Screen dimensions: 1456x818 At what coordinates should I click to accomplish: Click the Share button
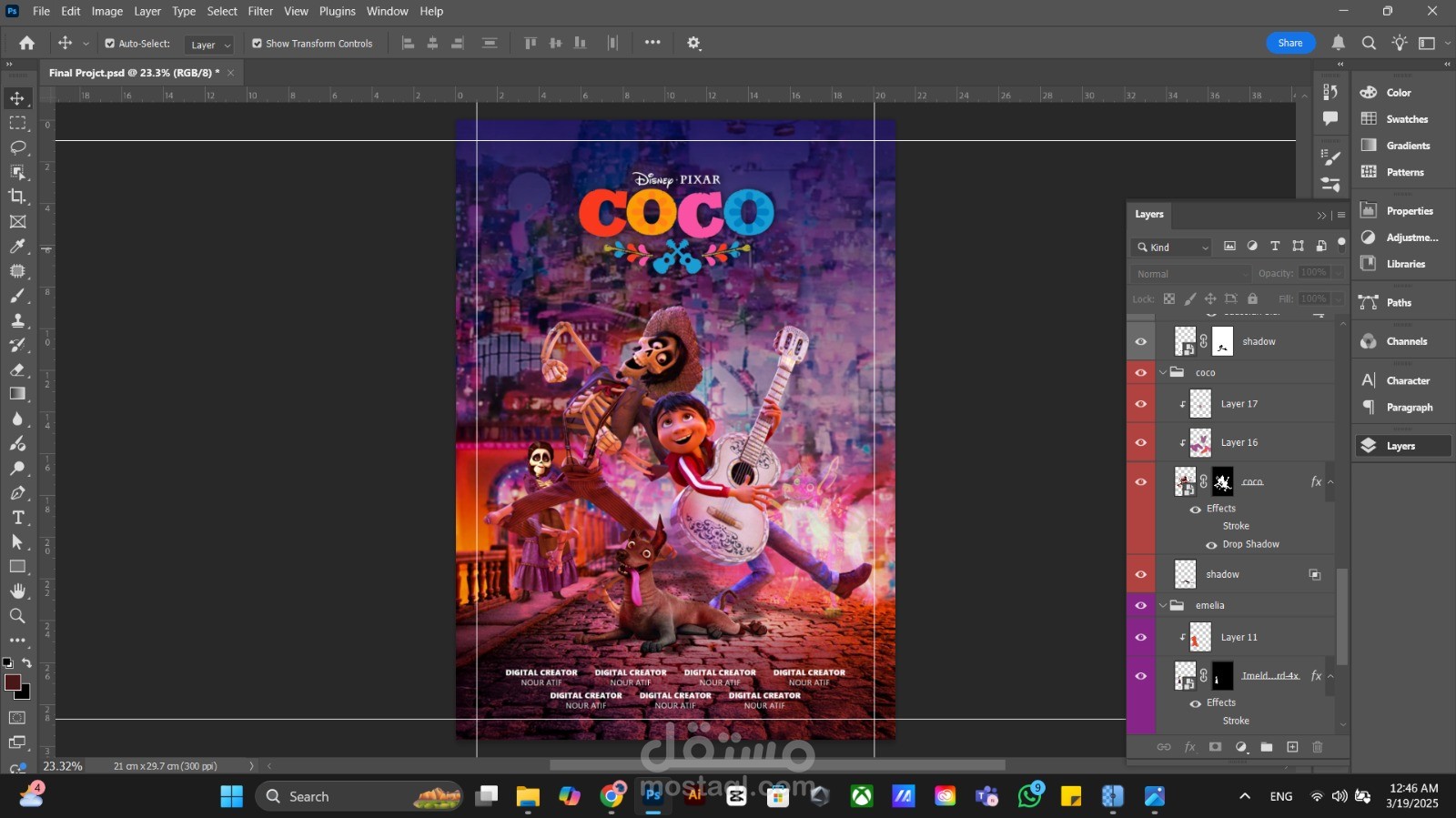coord(1290,43)
